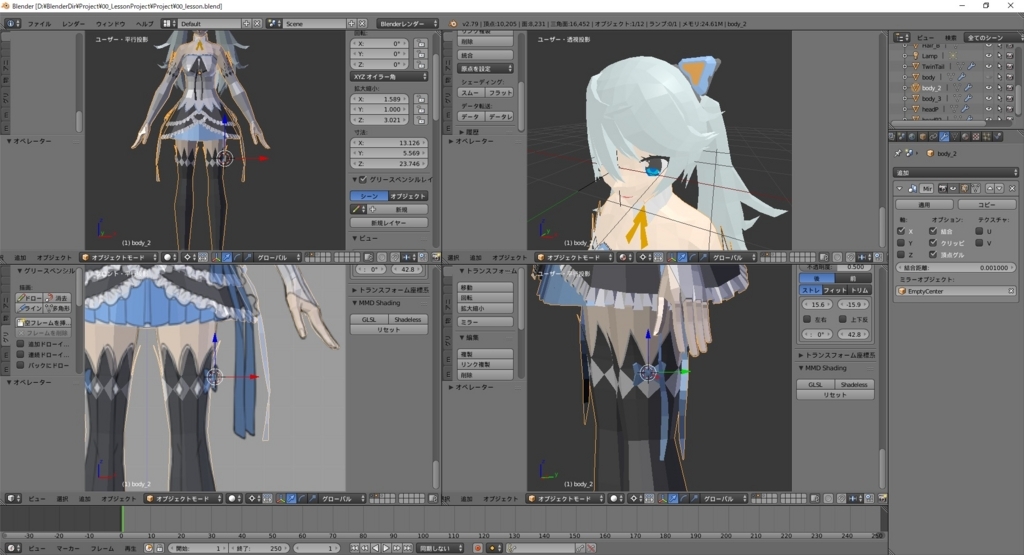Select the Material sphere tab in properties

point(965,136)
